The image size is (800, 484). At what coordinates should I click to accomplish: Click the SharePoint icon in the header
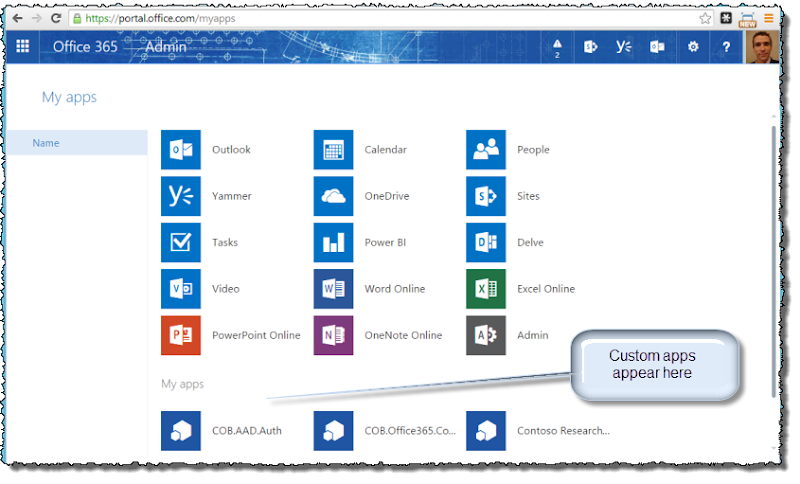[590, 46]
